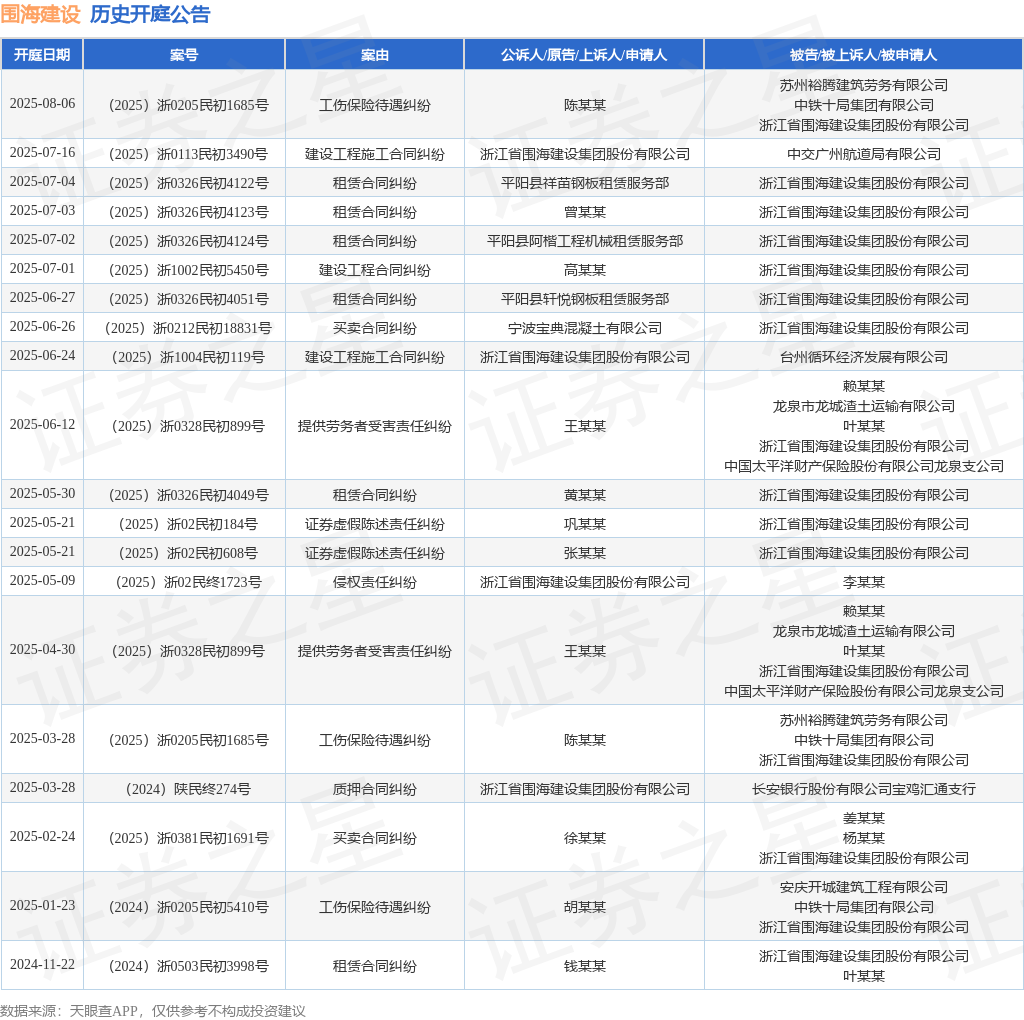Click the 被告/被上诉人/被申请人 column header
This screenshot has width=1024, height=1020.
863,55
